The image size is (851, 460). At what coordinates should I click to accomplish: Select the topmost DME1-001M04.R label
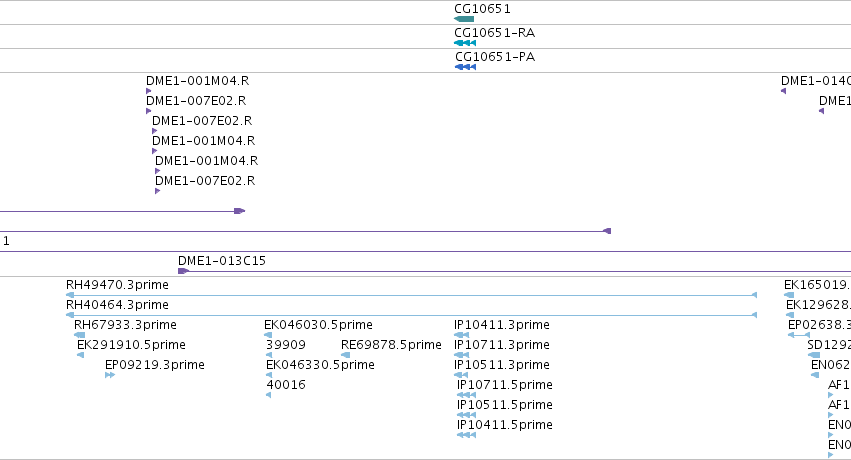[x=198, y=80]
